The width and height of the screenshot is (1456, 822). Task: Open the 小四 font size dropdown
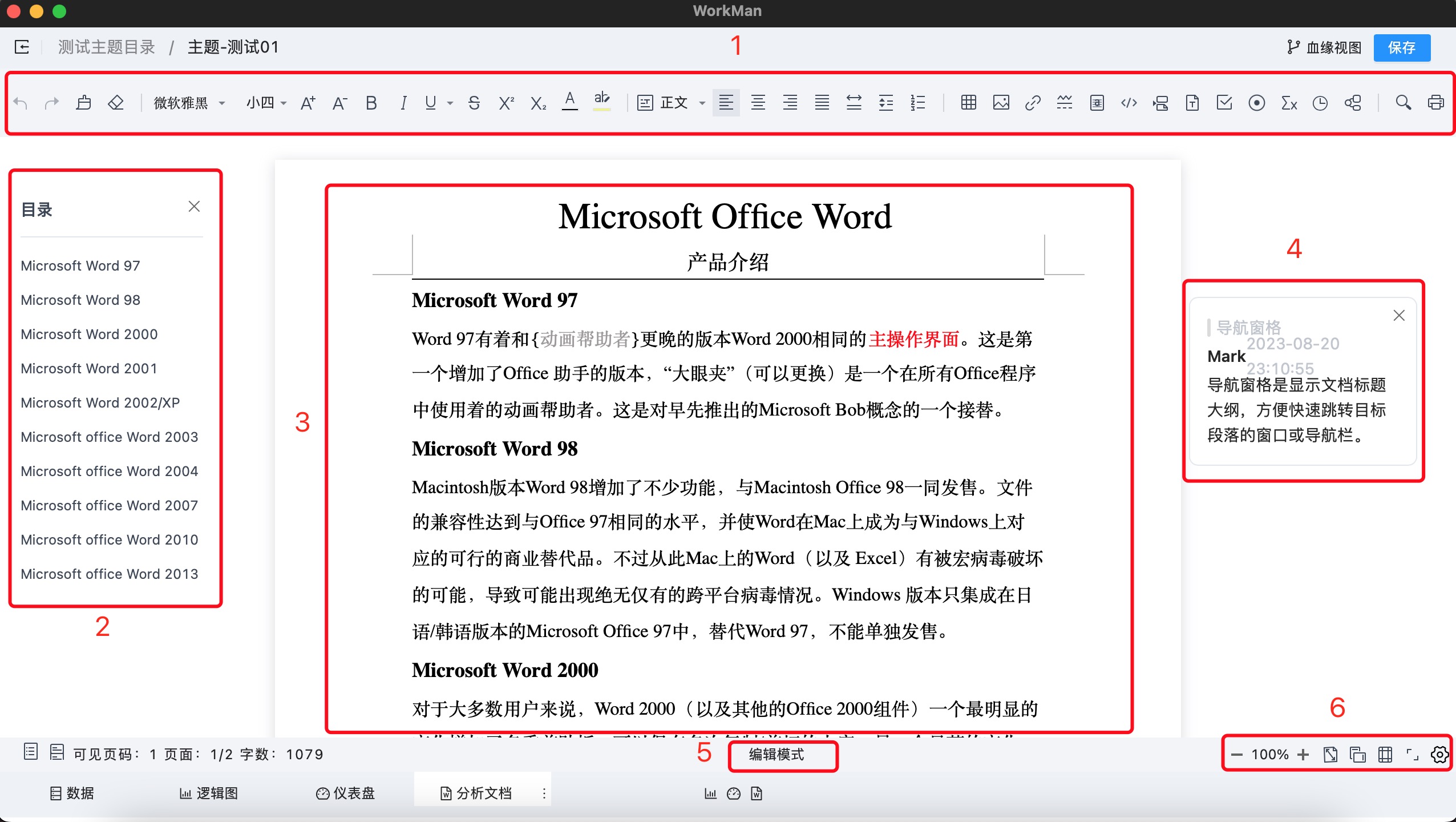(266, 103)
